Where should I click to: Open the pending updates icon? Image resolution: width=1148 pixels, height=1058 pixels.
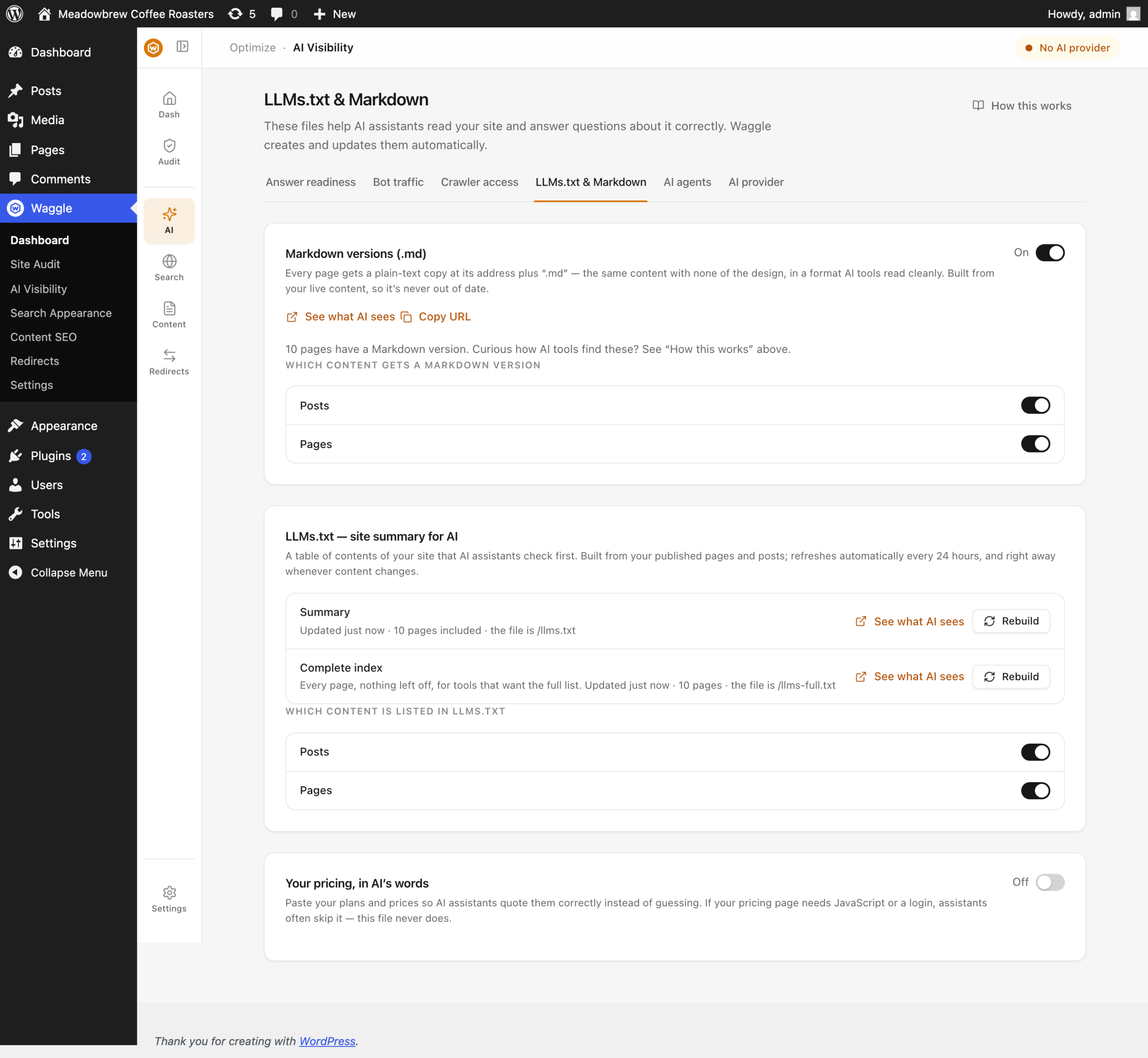242,14
